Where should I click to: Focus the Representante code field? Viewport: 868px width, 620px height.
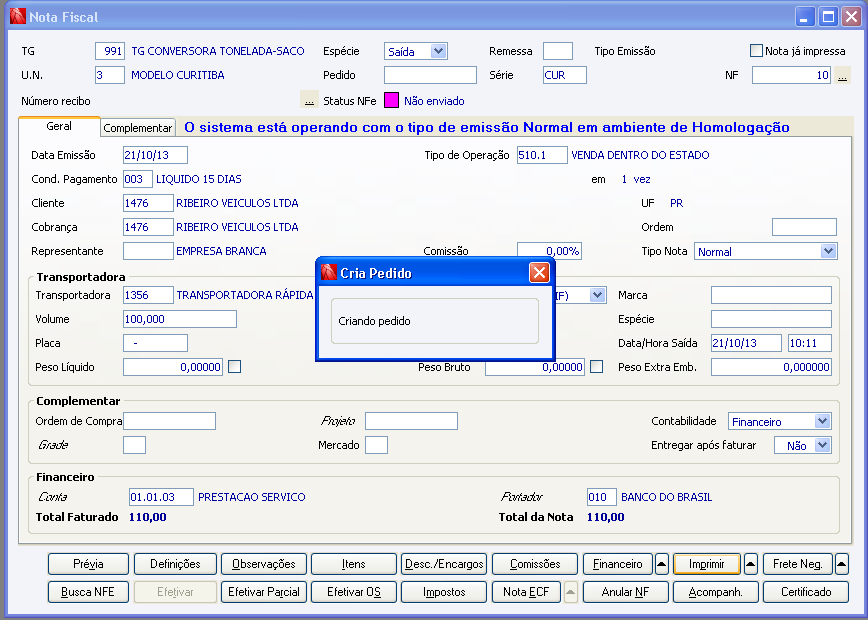click(148, 251)
